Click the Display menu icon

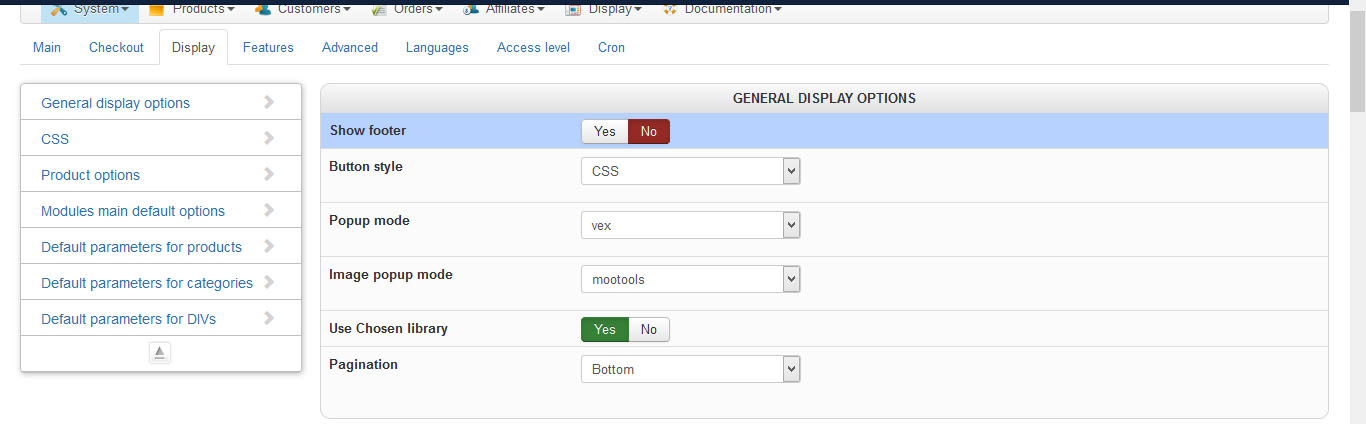(573, 9)
